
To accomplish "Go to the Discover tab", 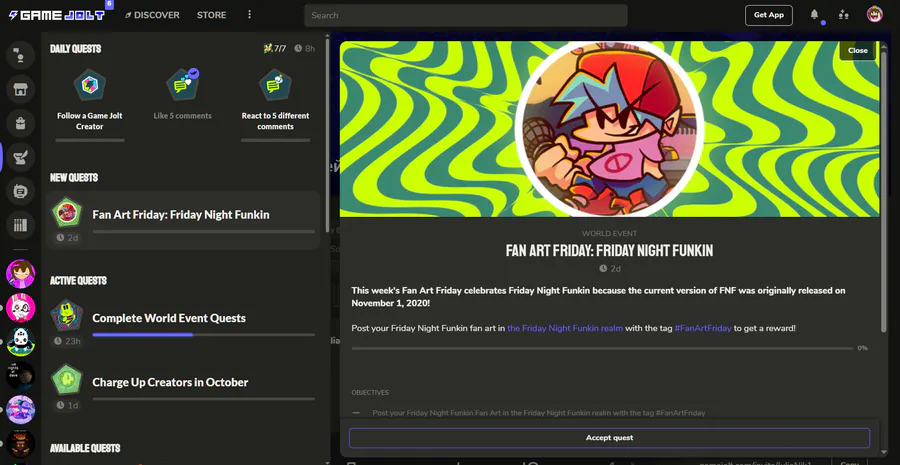I will [152, 15].
